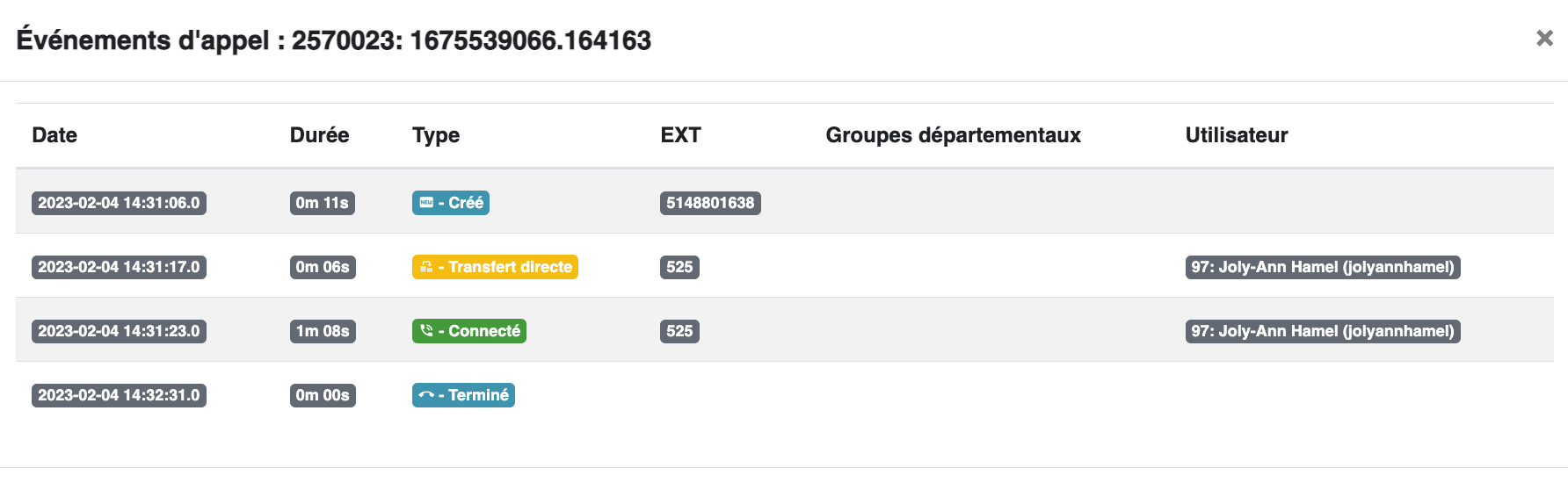
Task: Click the Type column header
Action: click(x=436, y=135)
